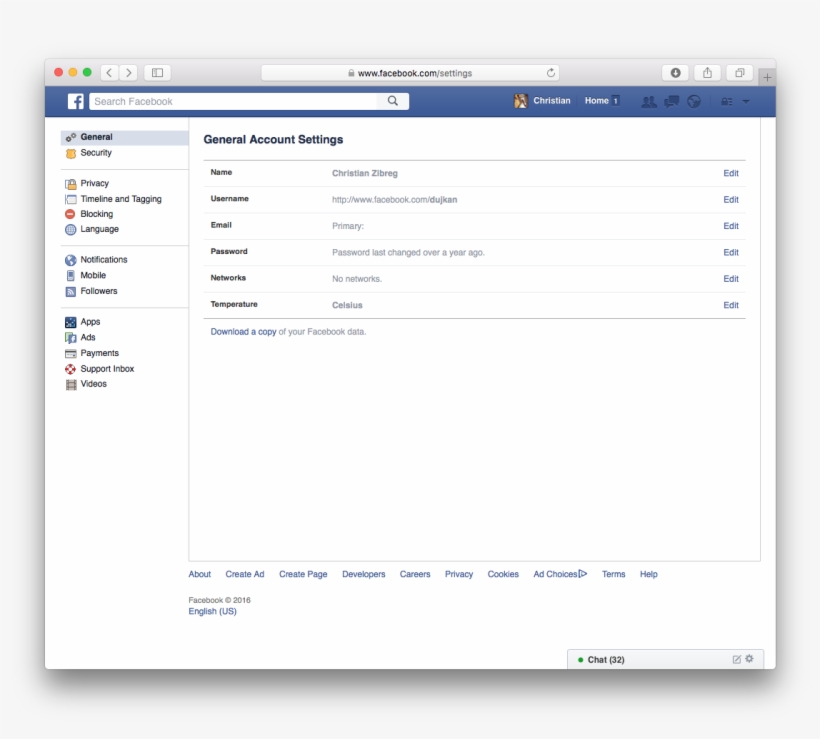Click the Security shield icon
The image size is (820, 739).
click(x=71, y=153)
